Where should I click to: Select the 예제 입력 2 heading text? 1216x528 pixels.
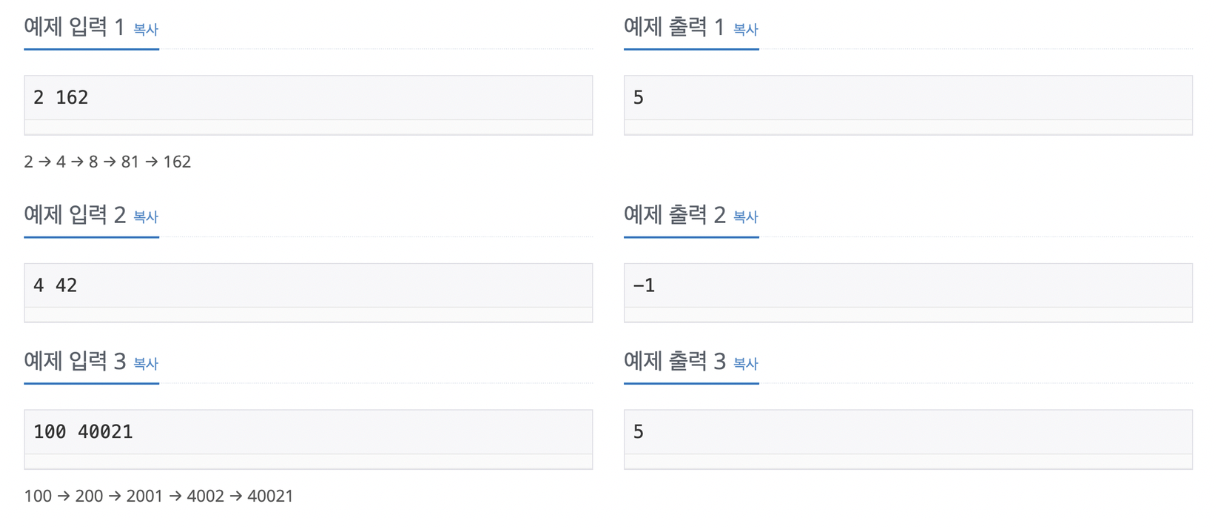click(75, 215)
